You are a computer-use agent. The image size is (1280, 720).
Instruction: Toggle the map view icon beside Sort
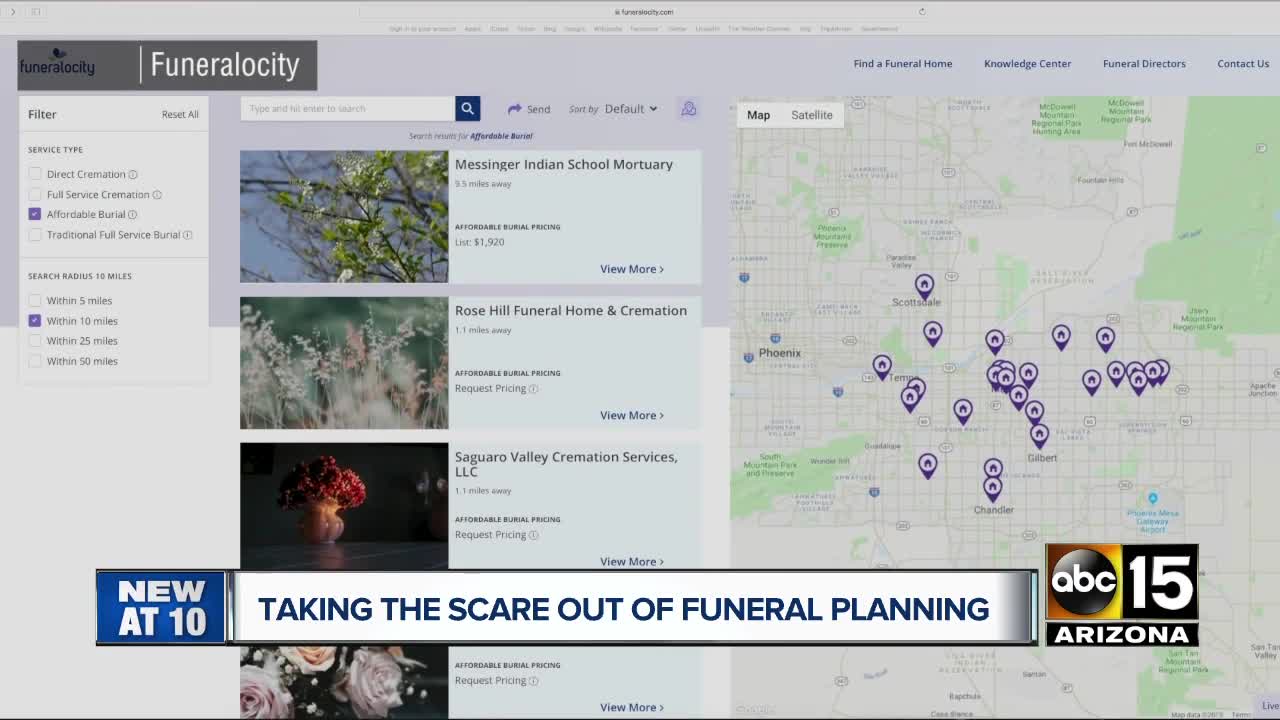click(689, 109)
